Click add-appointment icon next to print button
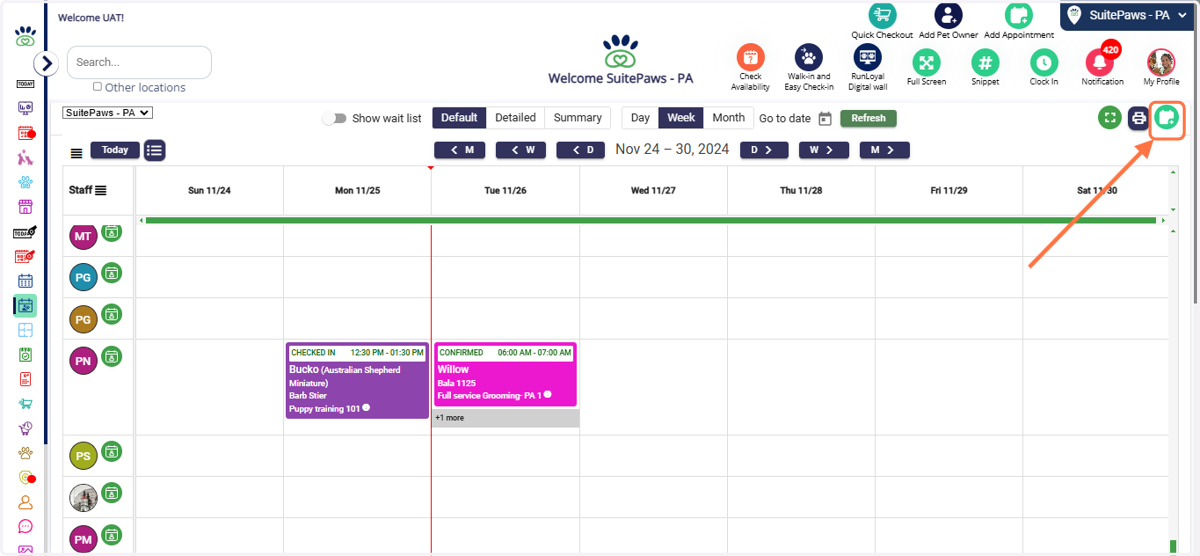 tap(1167, 118)
